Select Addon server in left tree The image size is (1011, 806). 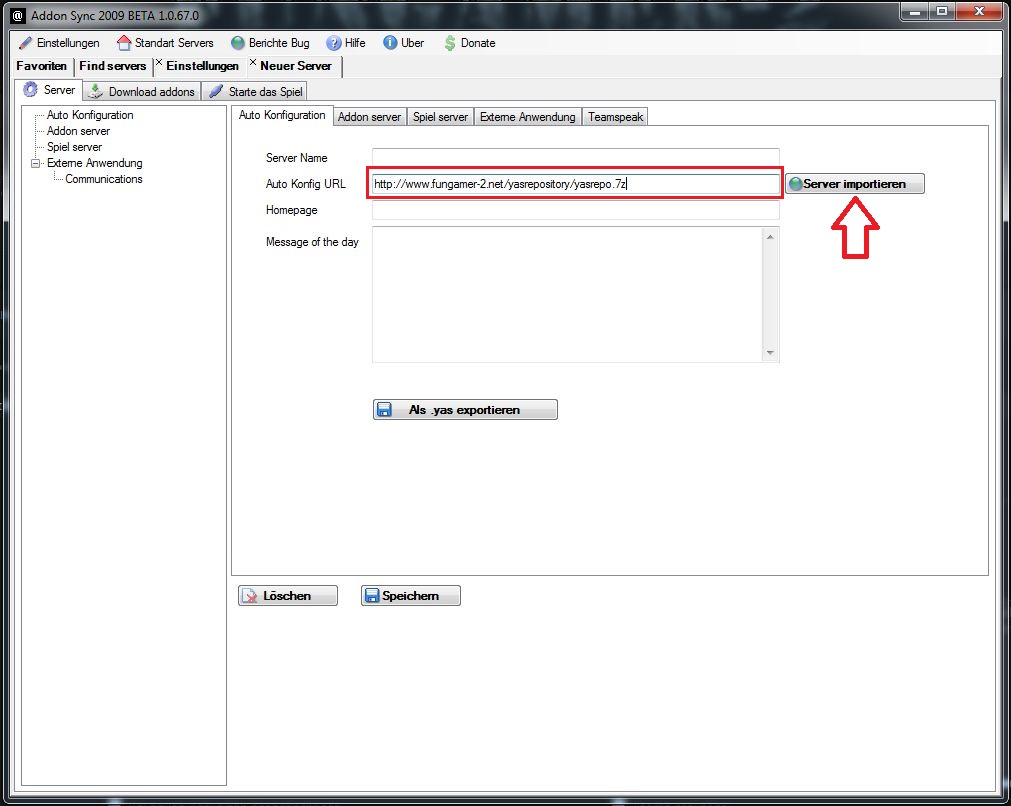[78, 131]
